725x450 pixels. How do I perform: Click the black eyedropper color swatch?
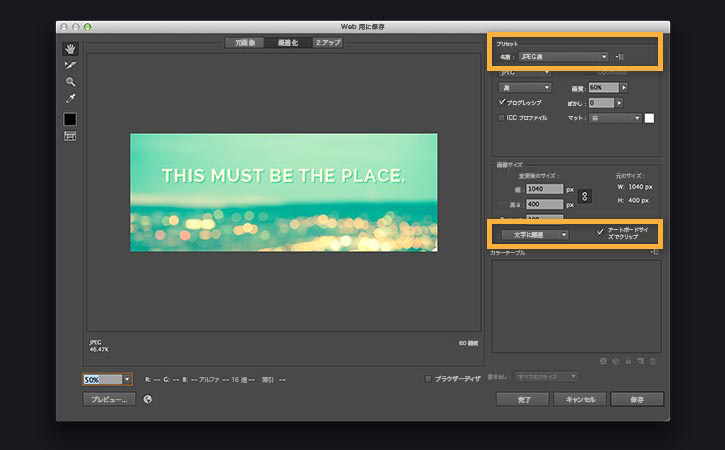pyautogui.click(x=70, y=119)
